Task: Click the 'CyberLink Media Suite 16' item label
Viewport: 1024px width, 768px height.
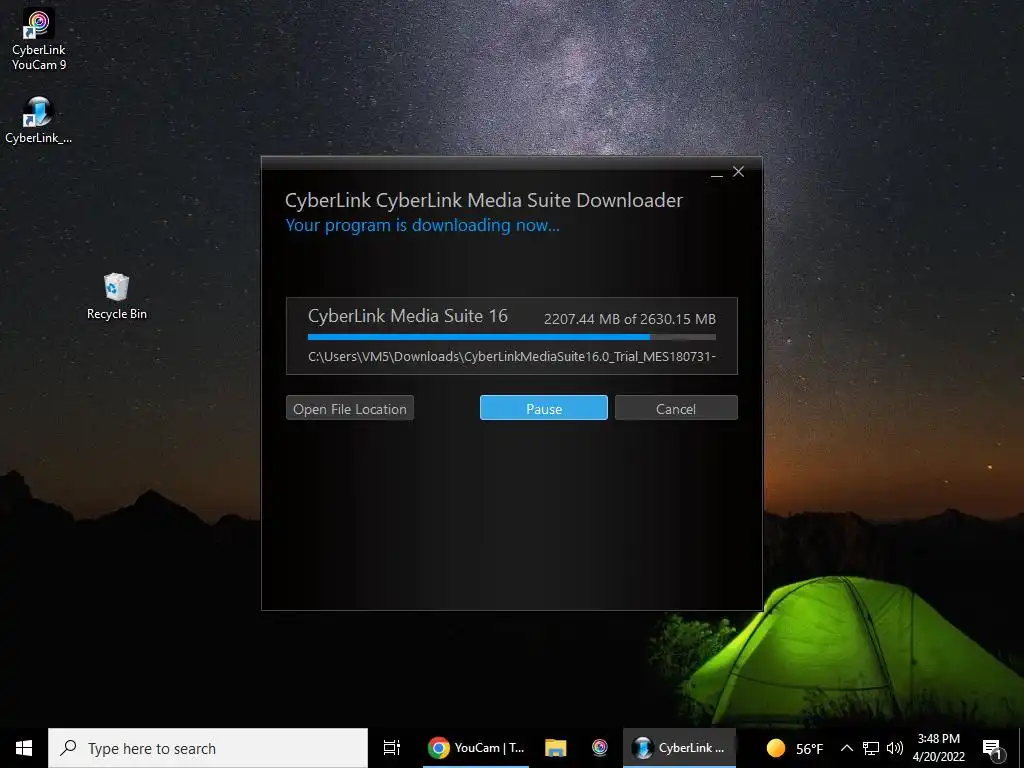Action: pyautogui.click(x=408, y=316)
